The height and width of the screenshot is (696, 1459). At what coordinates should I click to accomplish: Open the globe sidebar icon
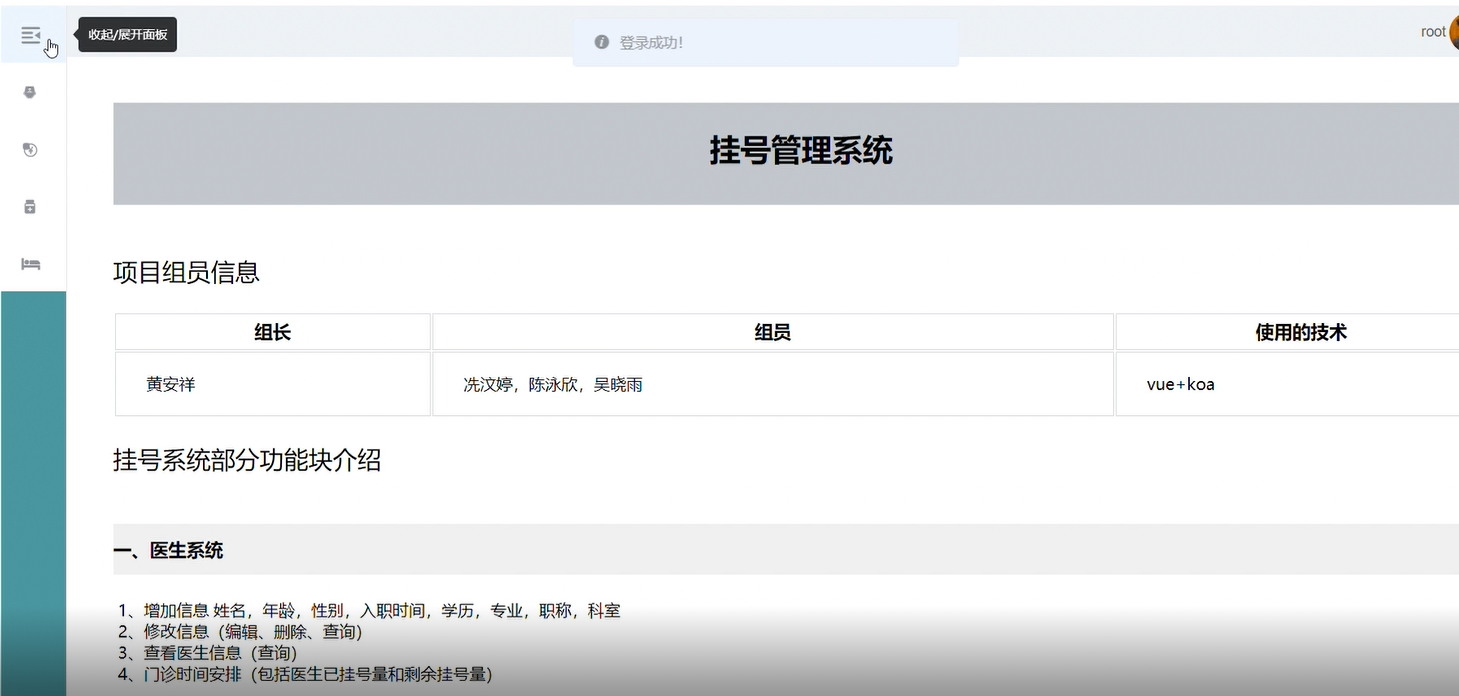30,150
